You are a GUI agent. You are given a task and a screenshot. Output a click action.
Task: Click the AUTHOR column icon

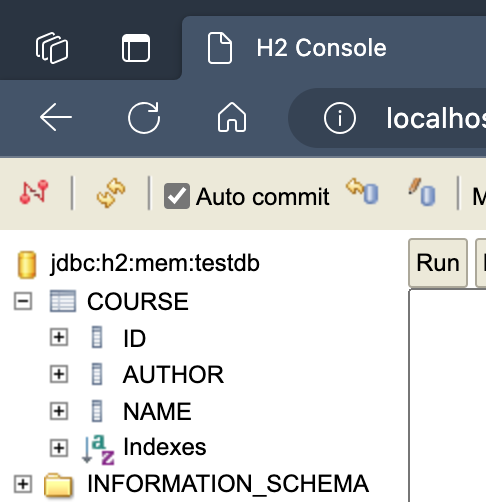tap(97, 374)
